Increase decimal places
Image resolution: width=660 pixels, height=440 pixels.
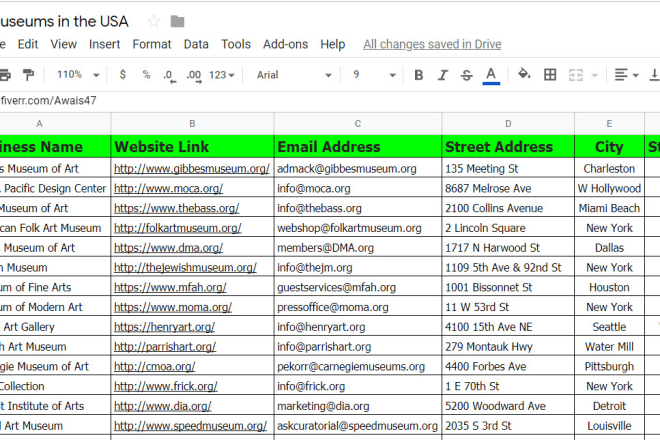(x=194, y=76)
